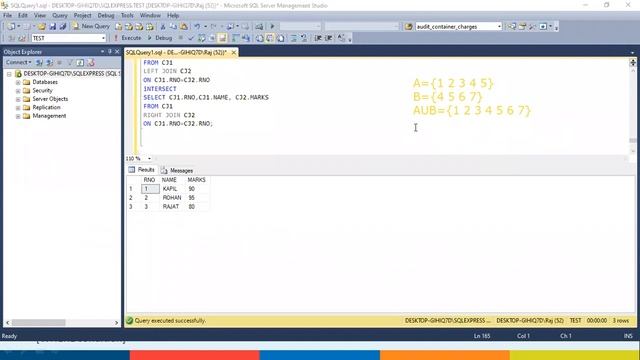The height and width of the screenshot is (360, 640).
Task: Click the green Start play icon
Action: coord(272,27)
